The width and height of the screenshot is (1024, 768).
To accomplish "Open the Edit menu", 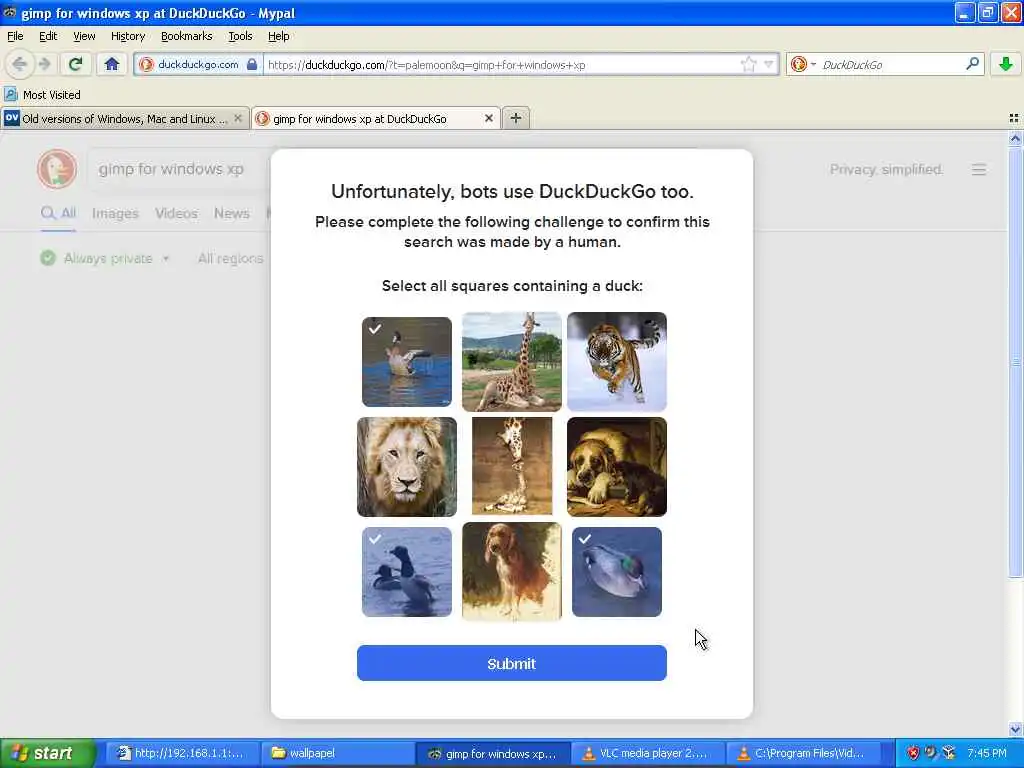I will (x=48, y=36).
